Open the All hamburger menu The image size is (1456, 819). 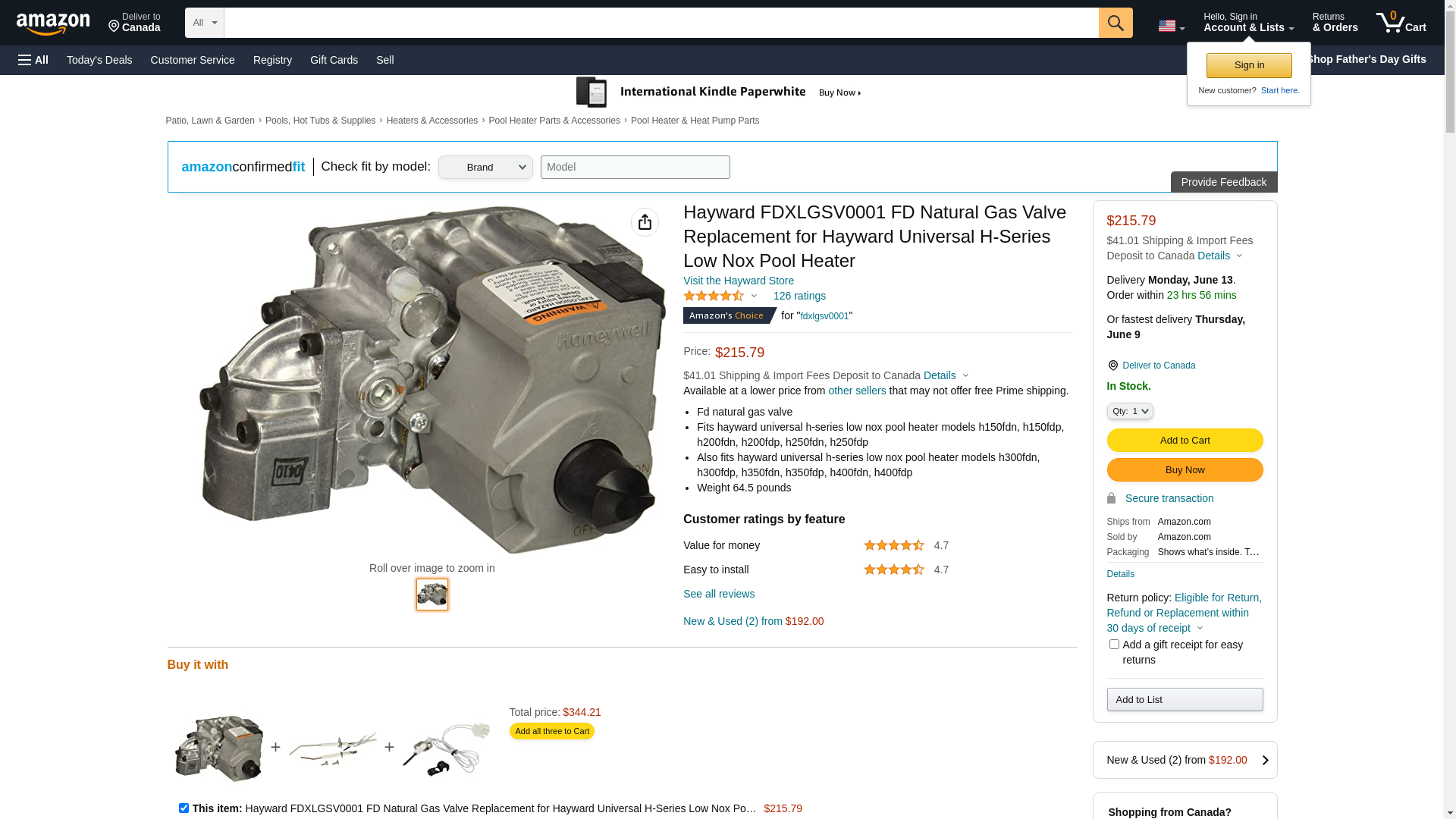click(33, 60)
